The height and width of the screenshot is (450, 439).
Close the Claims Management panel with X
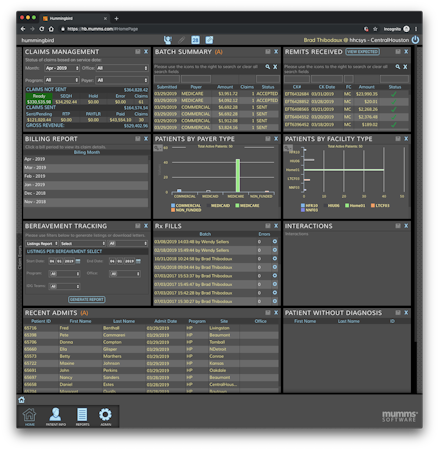(x=146, y=52)
